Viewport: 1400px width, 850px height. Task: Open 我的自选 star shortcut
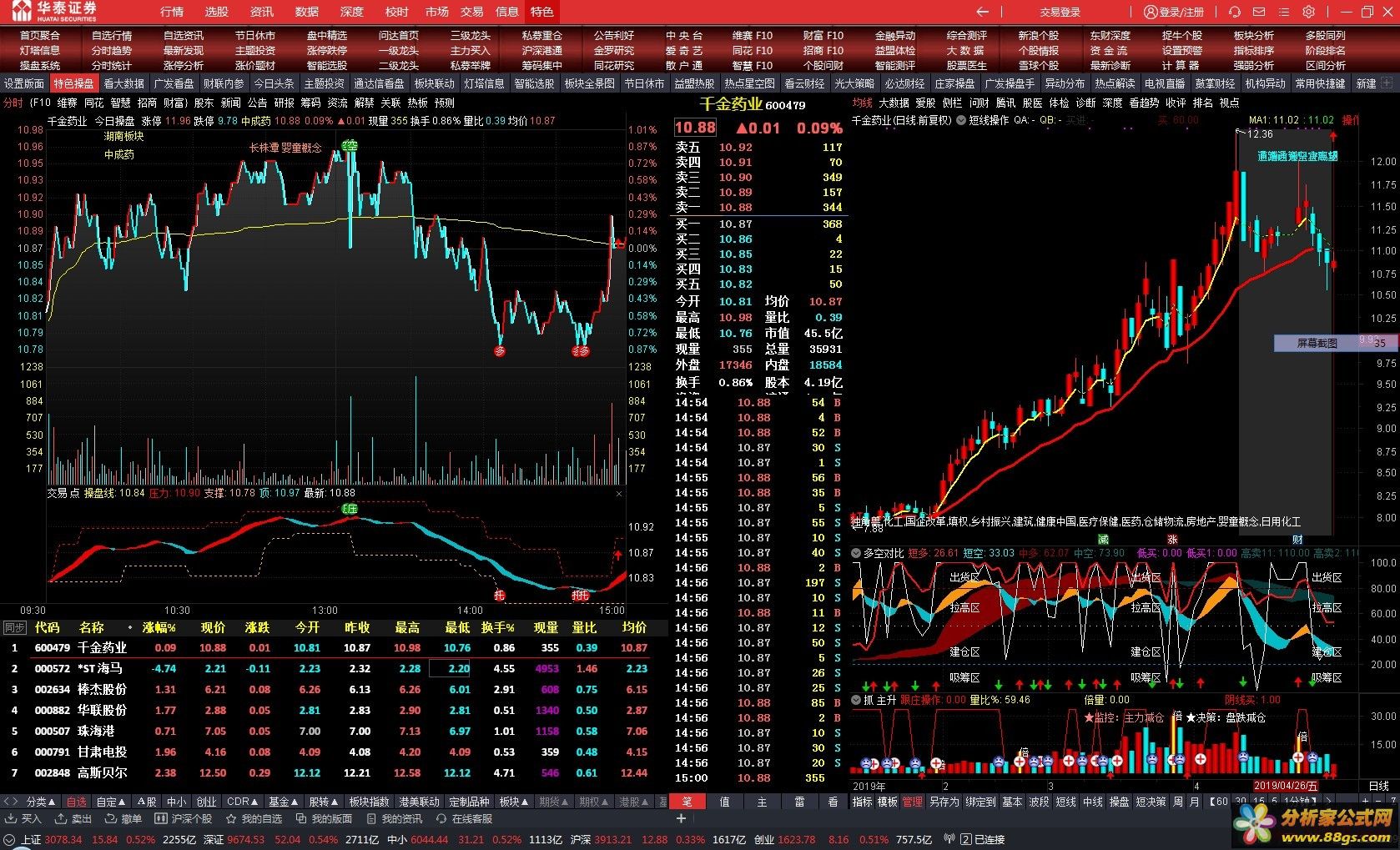(254, 819)
